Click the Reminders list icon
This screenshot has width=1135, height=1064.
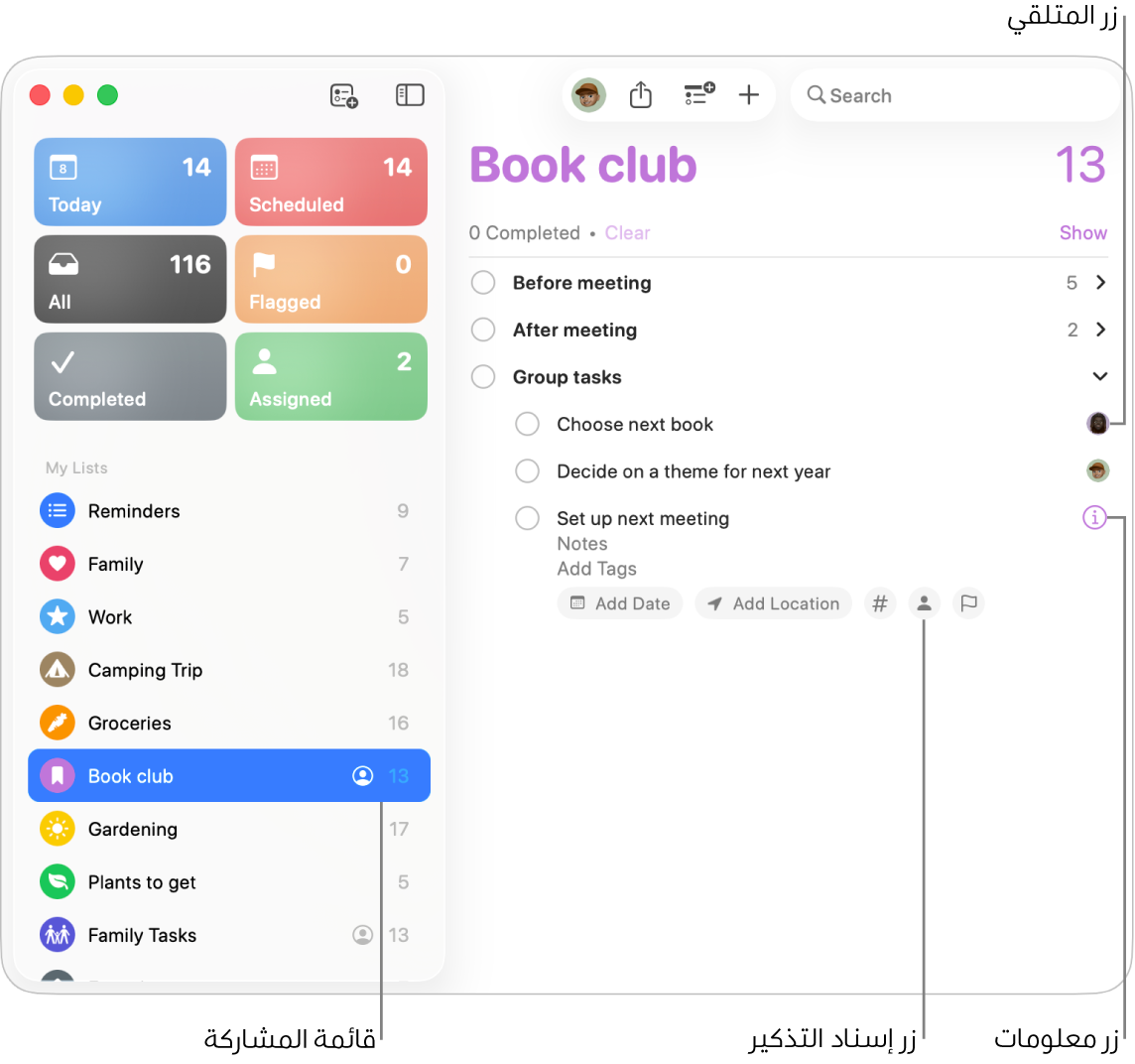point(58,511)
